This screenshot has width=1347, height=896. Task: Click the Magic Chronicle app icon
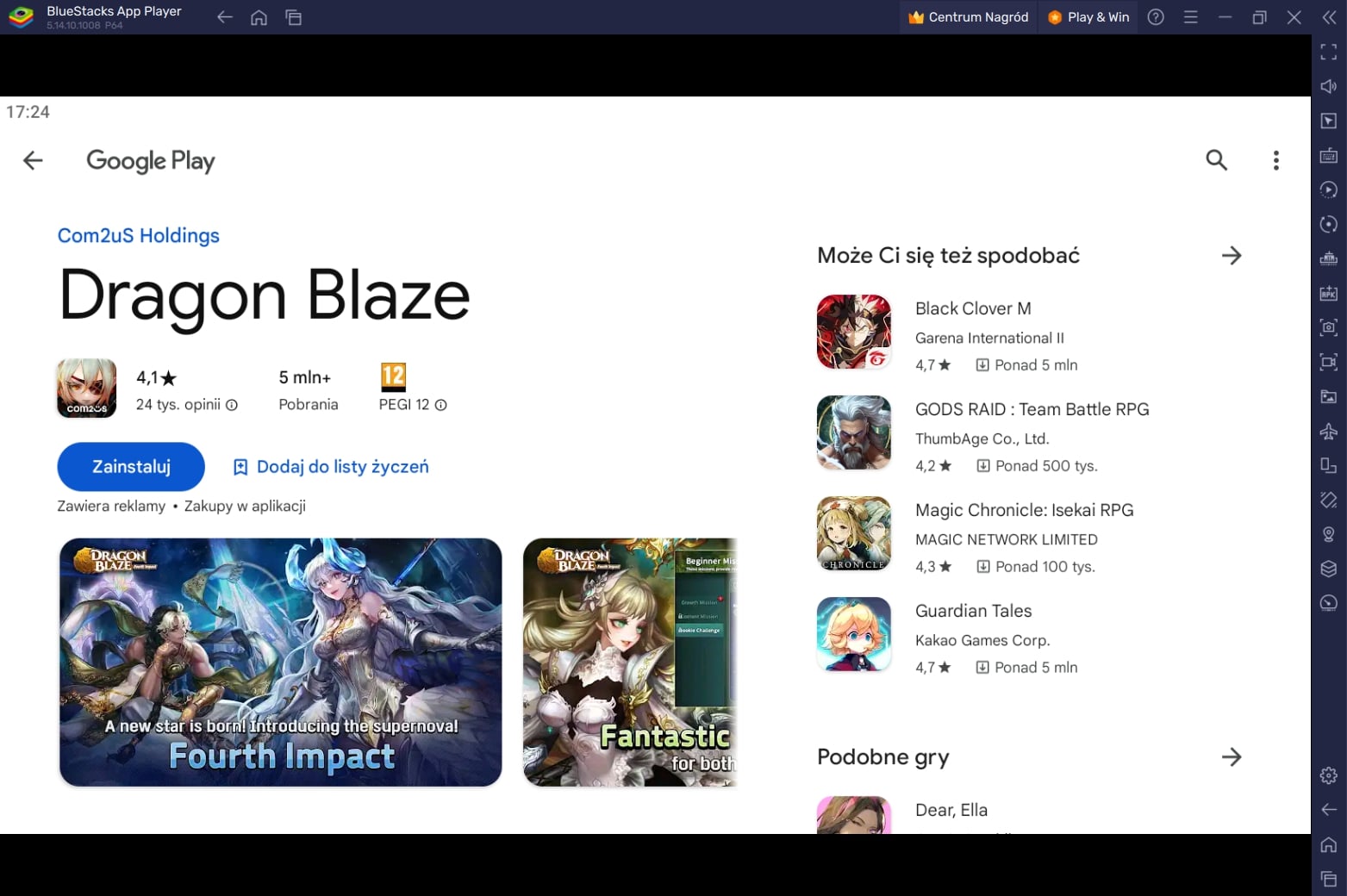tap(854, 533)
